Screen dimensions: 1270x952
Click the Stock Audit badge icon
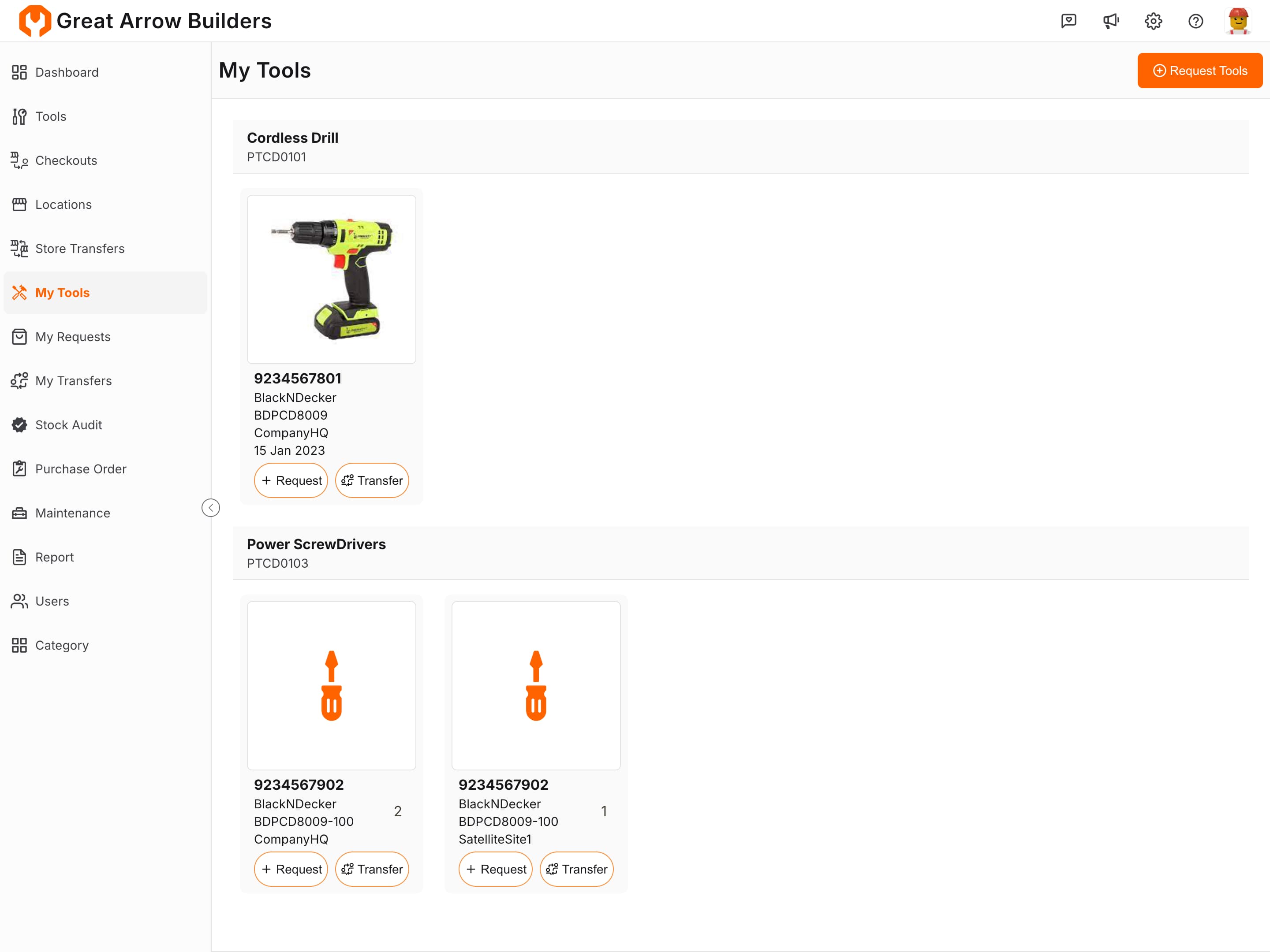tap(19, 424)
